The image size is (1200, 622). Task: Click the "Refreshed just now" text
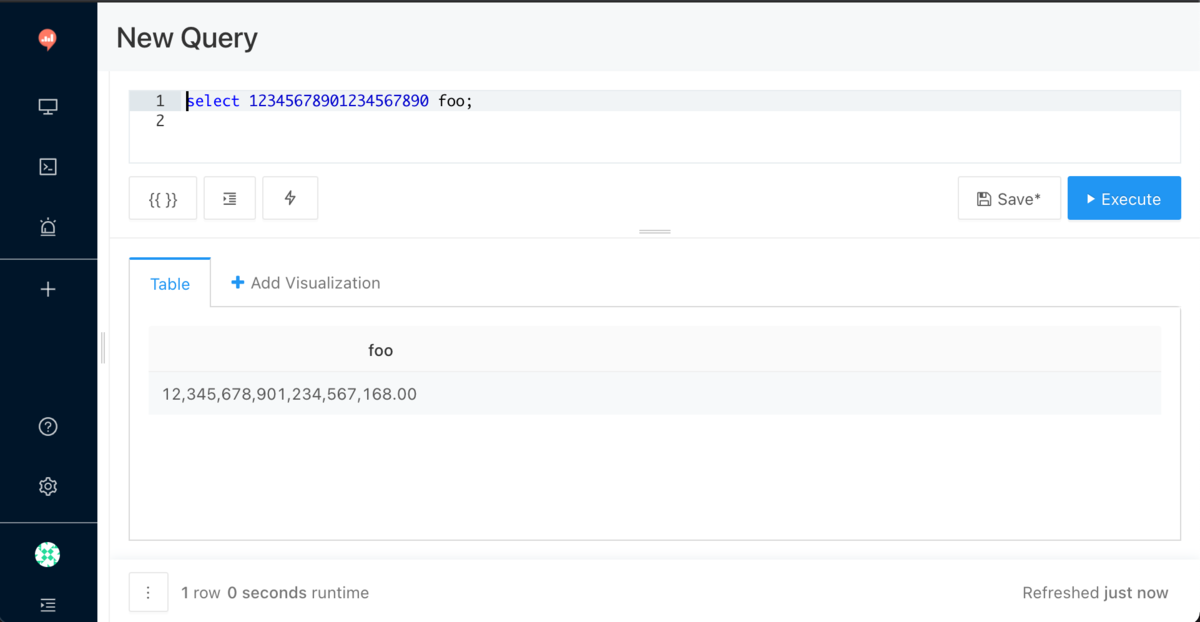tap(1095, 592)
